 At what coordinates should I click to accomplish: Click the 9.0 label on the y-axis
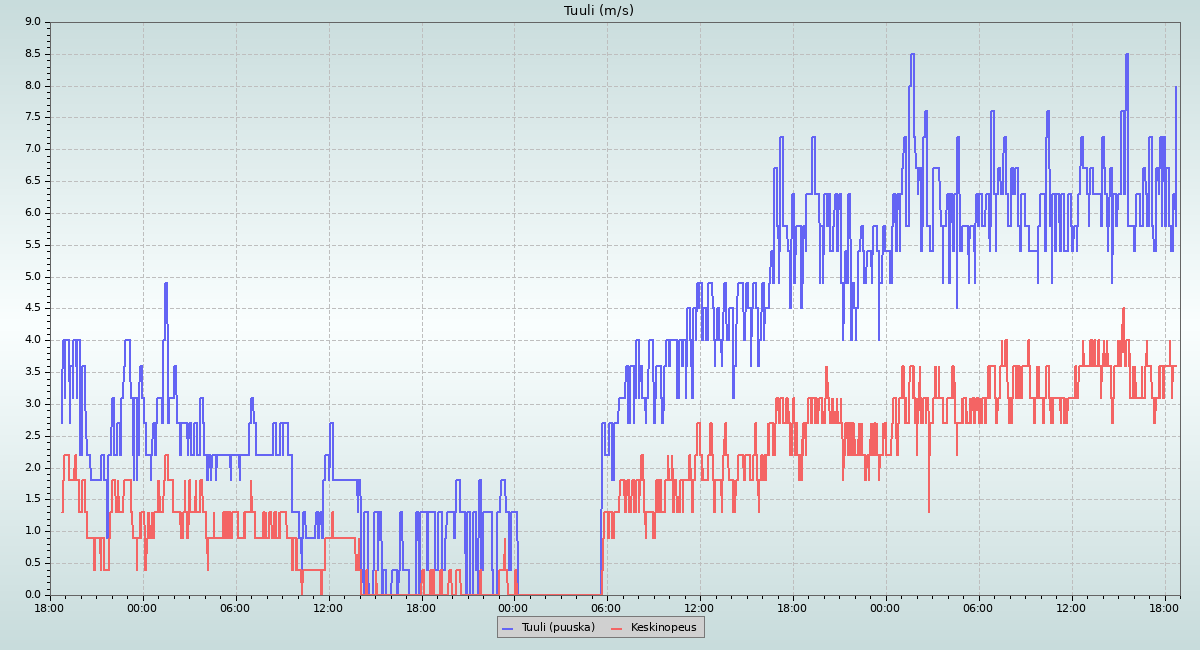(33, 22)
